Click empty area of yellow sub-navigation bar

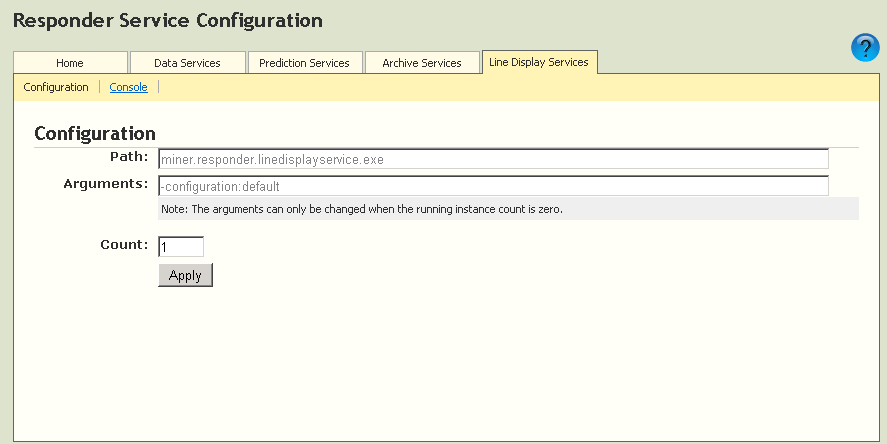click(500, 87)
